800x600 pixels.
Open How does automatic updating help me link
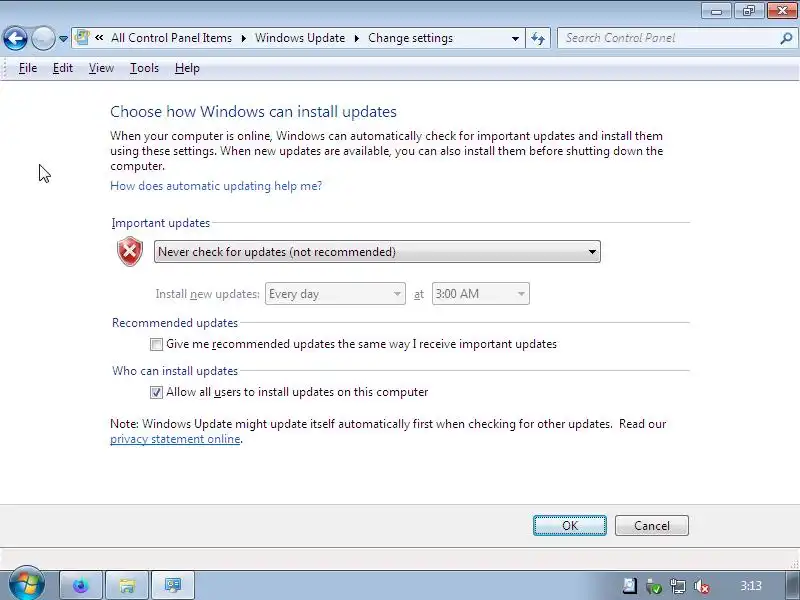pos(216,186)
